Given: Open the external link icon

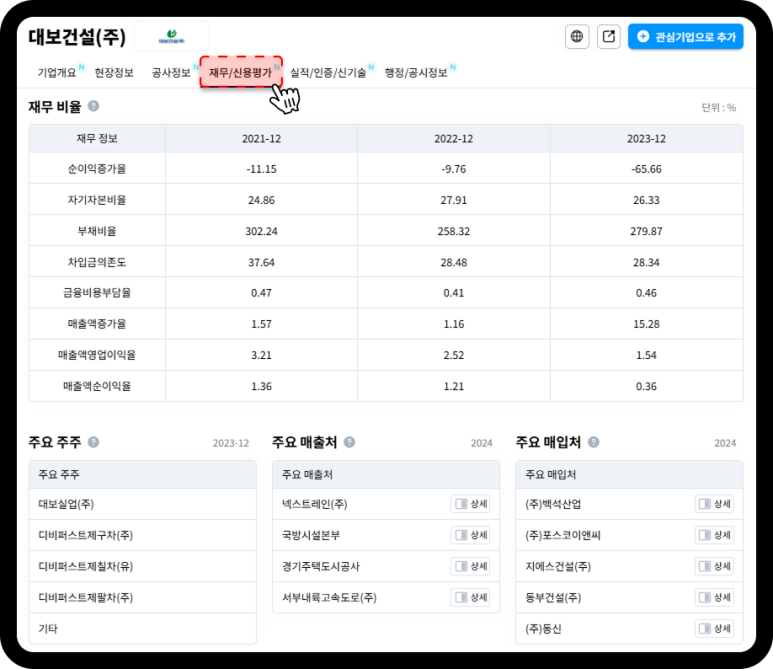Looking at the screenshot, I should tap(609, 36).
